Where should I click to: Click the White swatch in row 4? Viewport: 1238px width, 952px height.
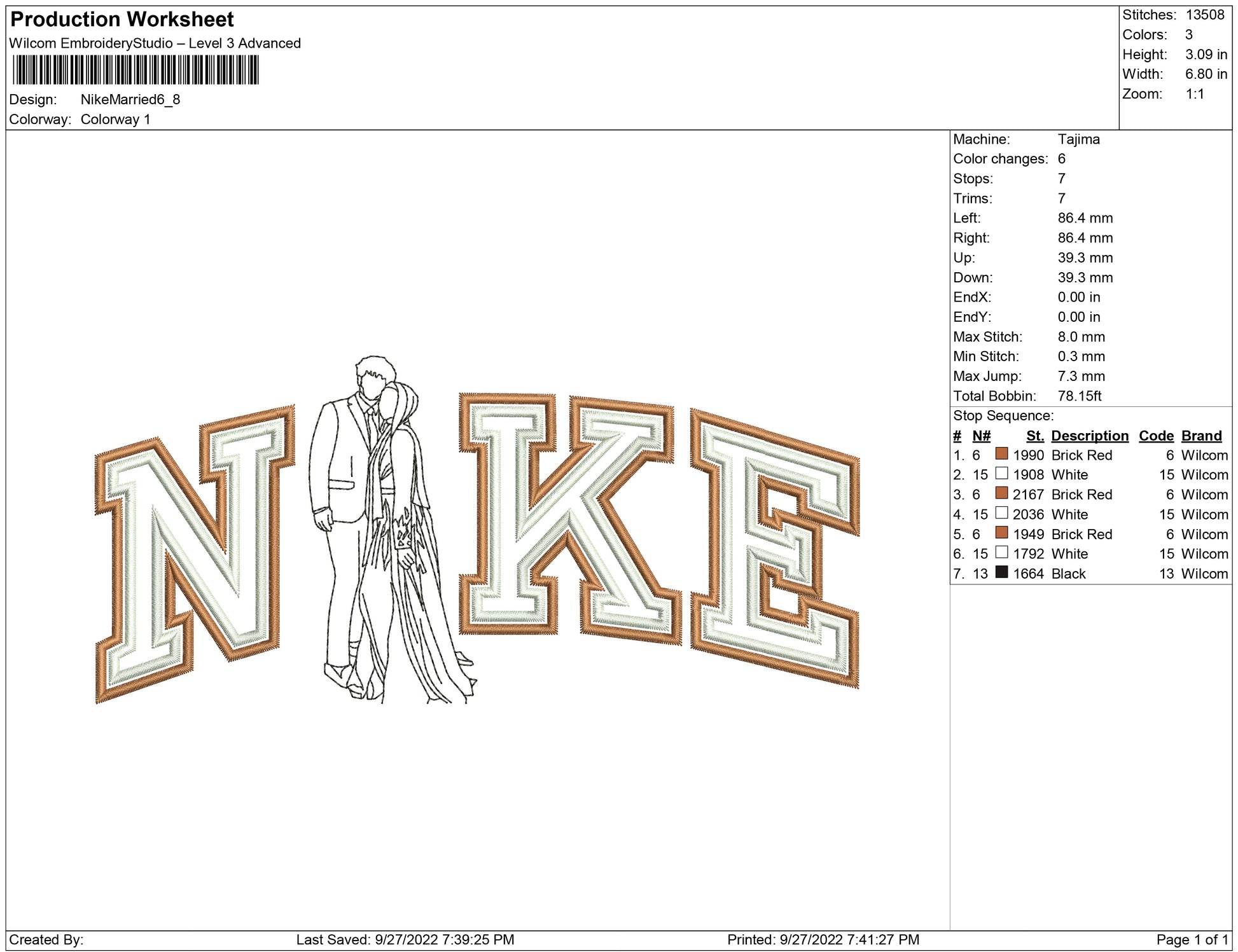click(x=1001, y=513)
